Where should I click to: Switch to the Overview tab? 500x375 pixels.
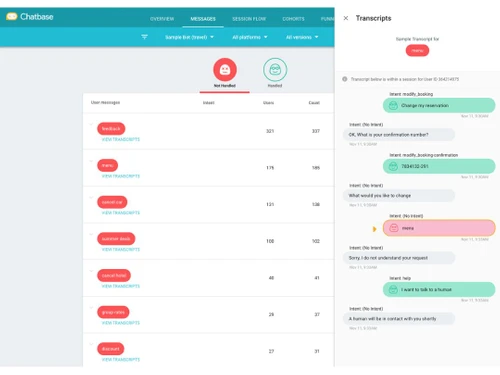(162, 19)
